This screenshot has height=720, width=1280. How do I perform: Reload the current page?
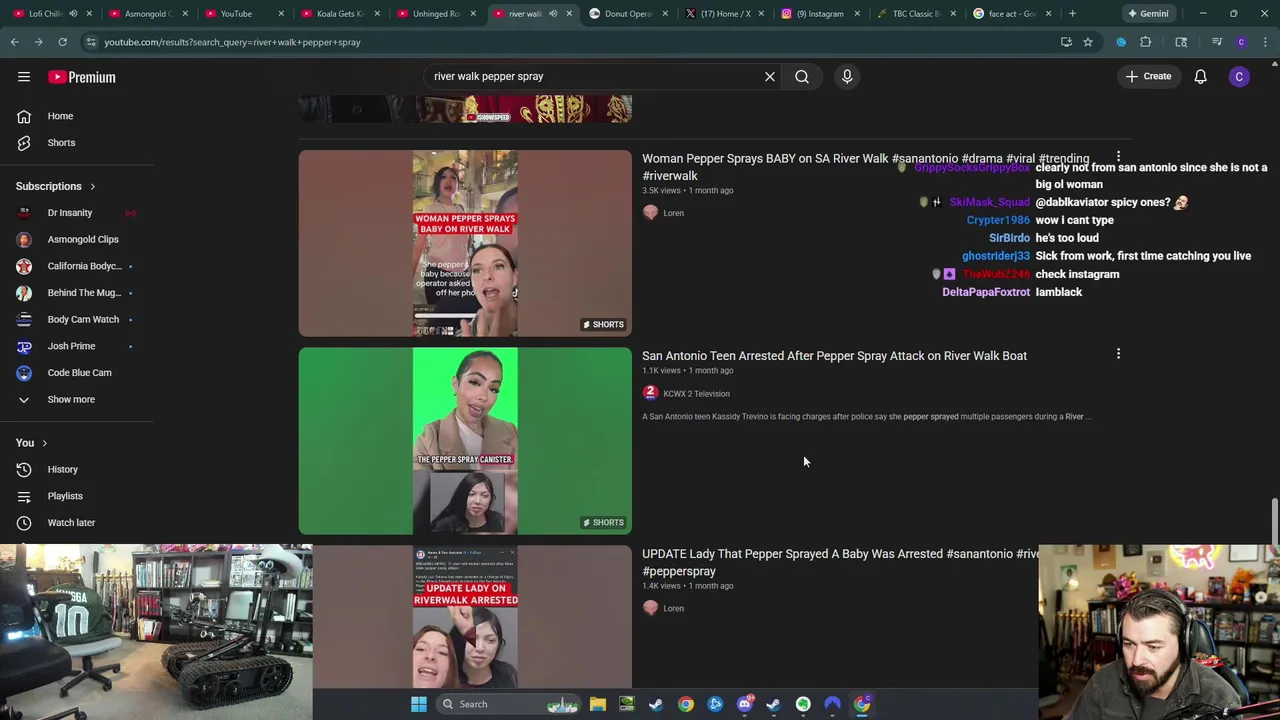click(x=62, y=42)
